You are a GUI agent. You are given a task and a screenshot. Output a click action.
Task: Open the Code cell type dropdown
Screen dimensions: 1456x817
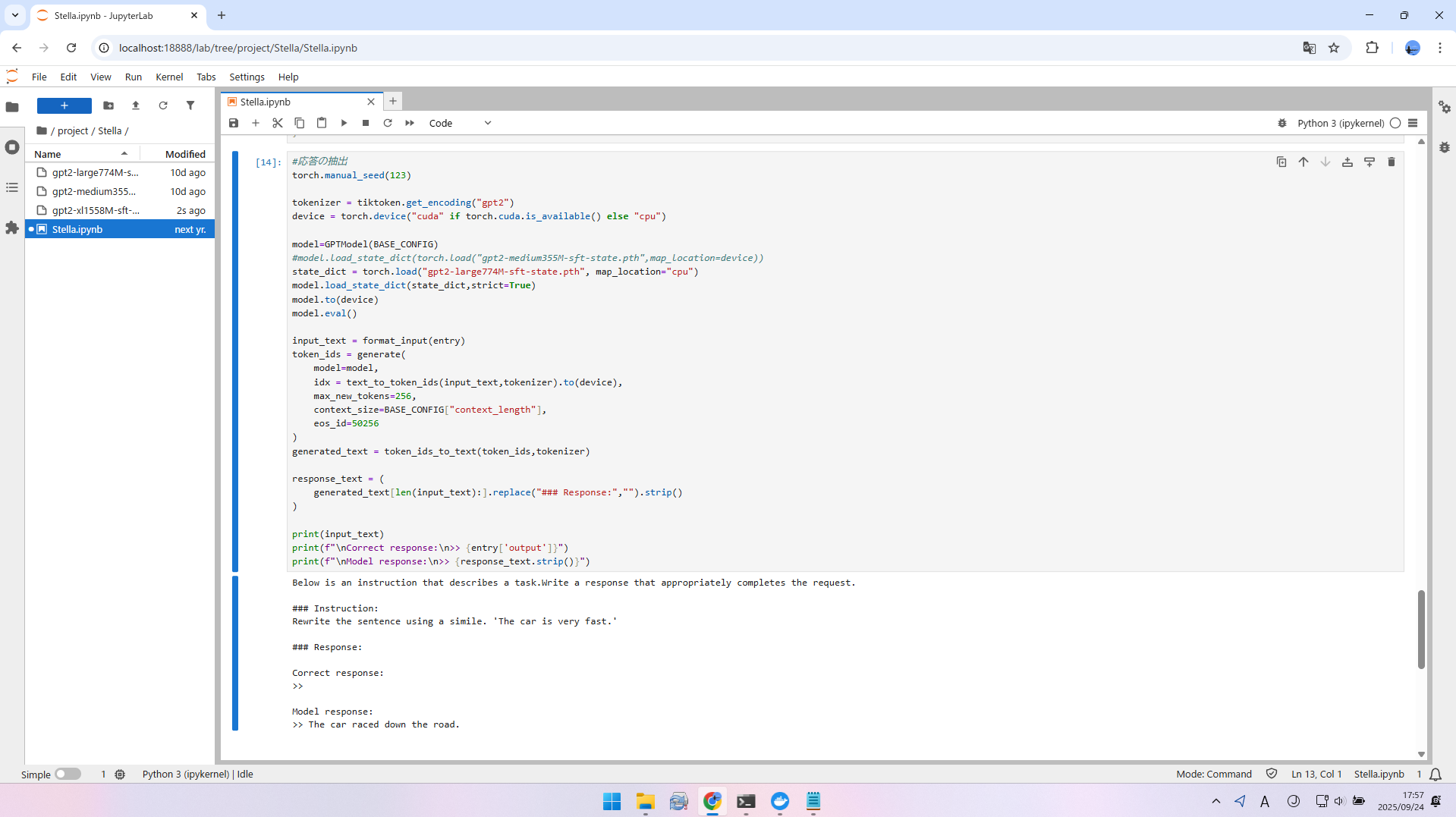[x=460, y=123]
